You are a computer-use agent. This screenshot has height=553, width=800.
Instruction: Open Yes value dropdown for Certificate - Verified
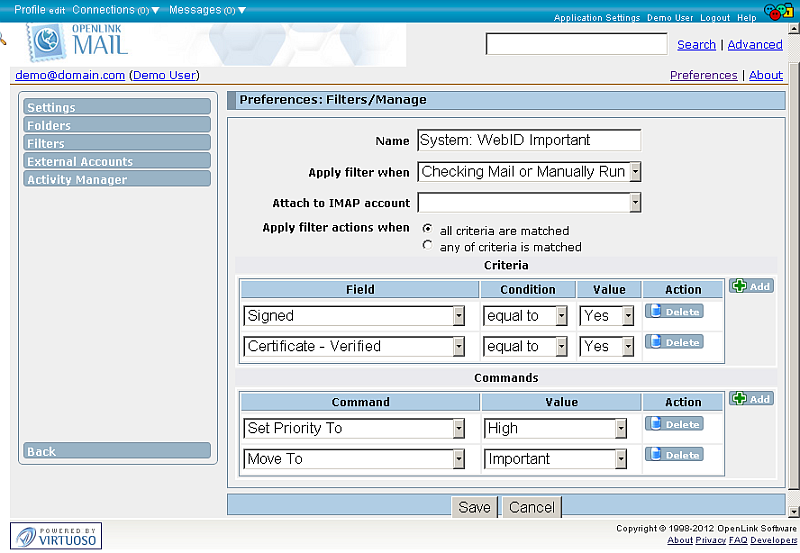(607, 346)
